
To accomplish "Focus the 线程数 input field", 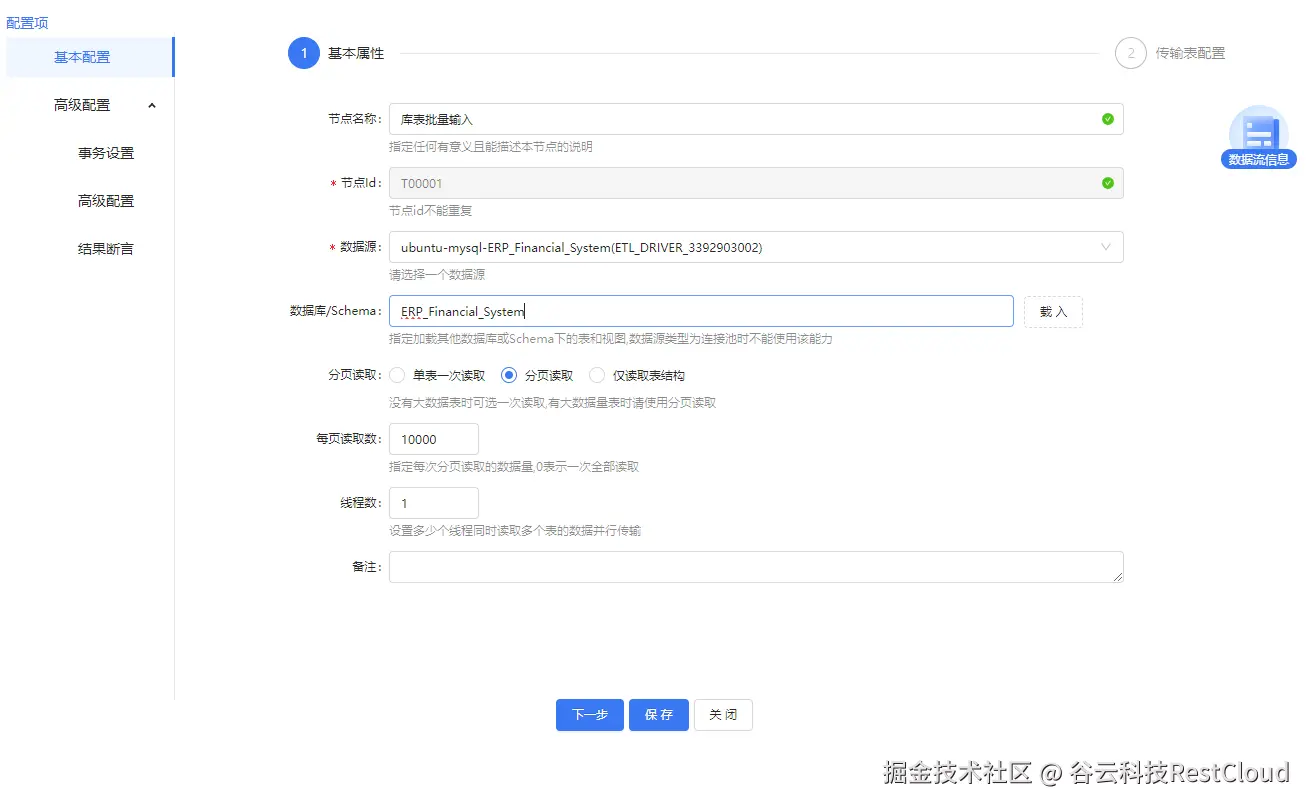I will (434, 503).
